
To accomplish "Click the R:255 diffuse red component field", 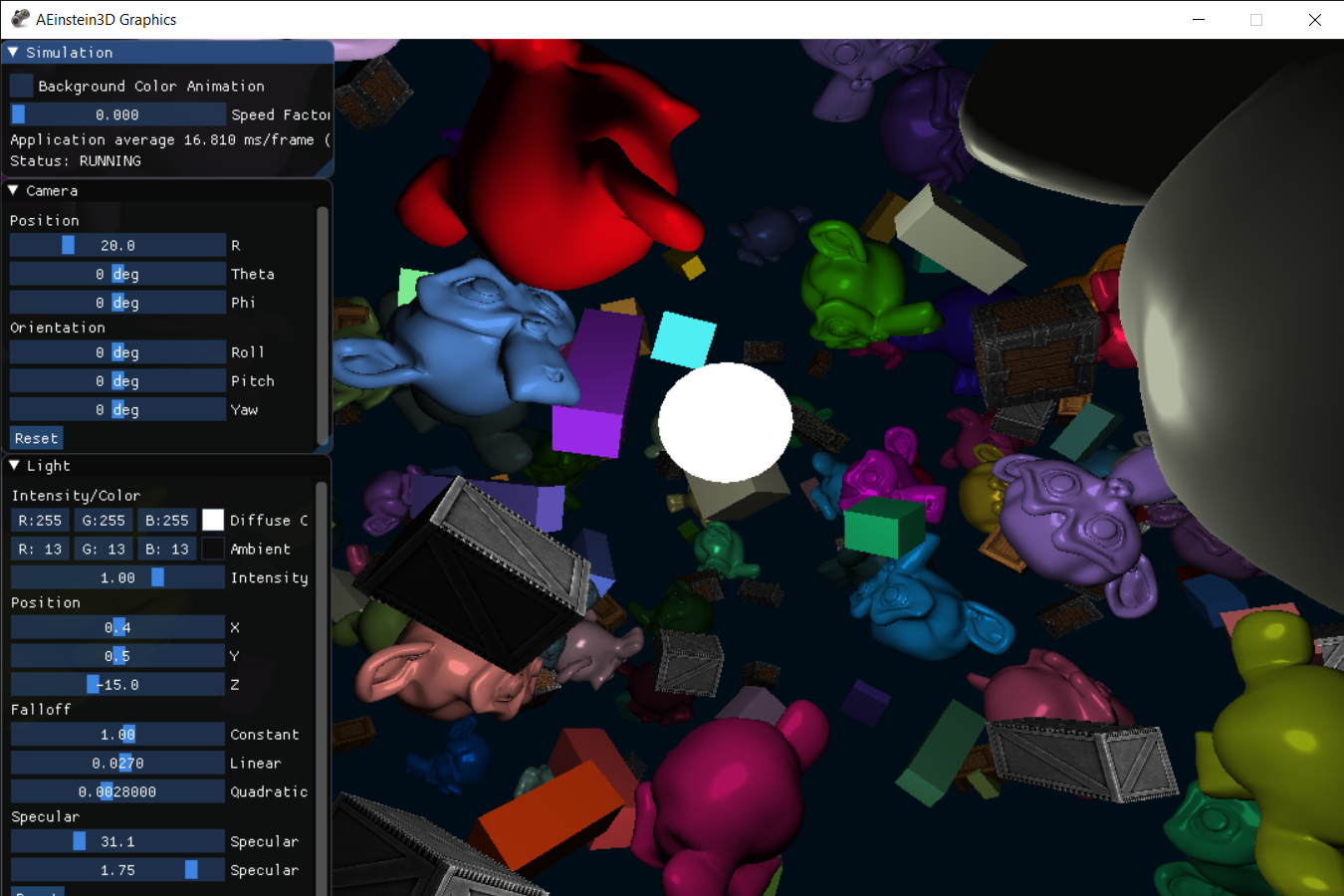I will (x=40, y=519).
